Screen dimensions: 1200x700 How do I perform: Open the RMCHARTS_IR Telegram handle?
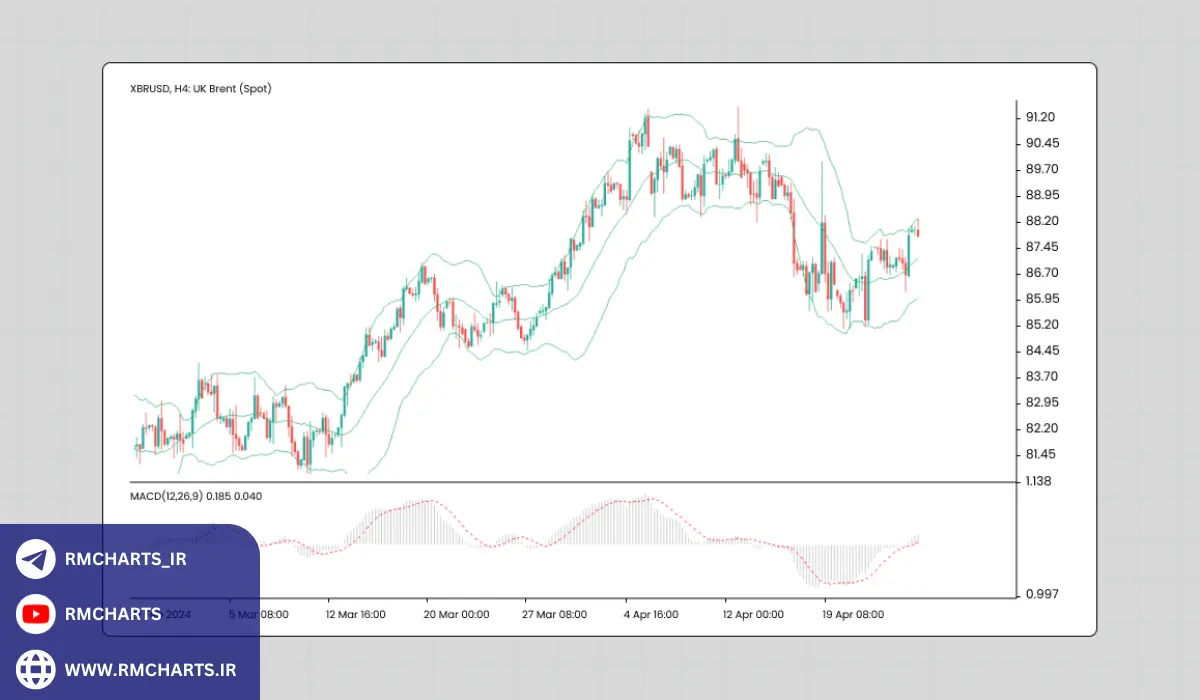coord(126,559)
